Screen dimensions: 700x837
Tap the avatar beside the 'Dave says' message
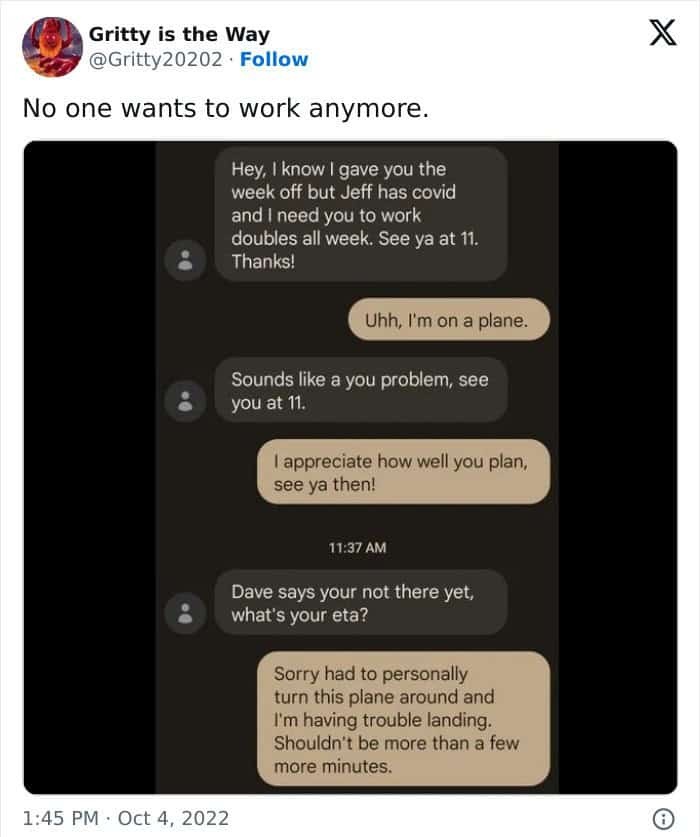[185, 612]
